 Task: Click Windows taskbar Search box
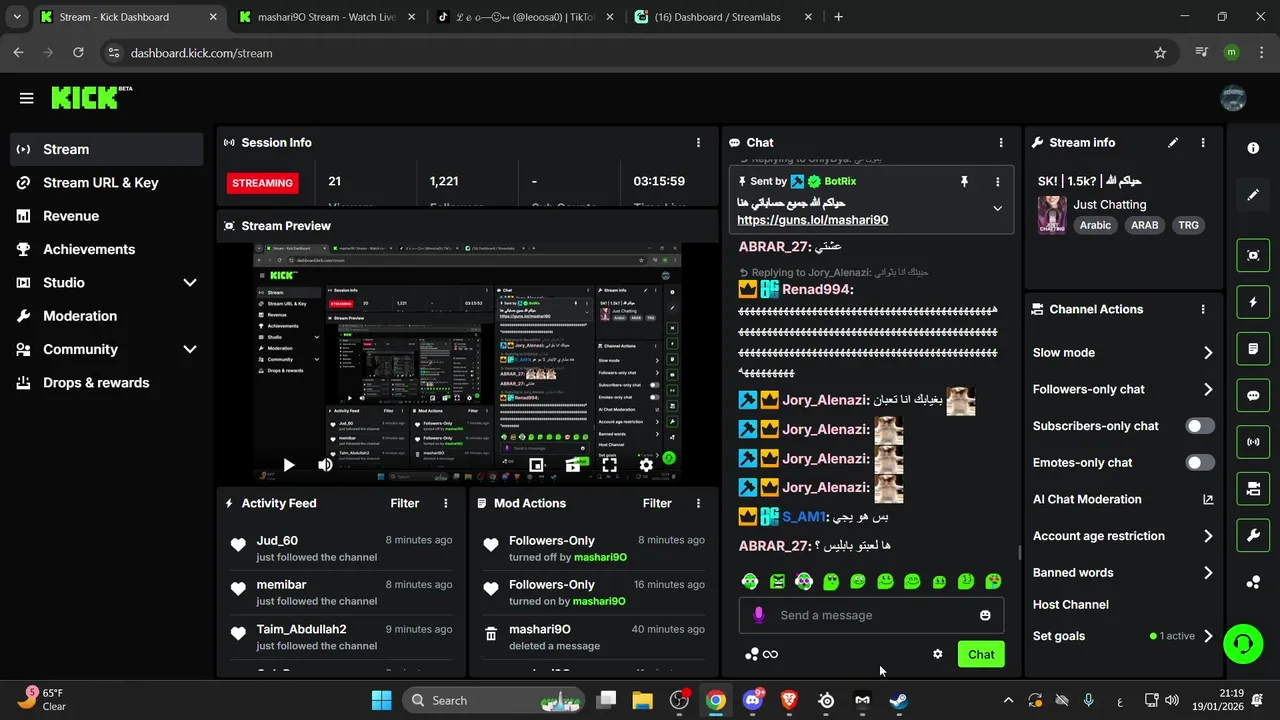pyautogui.click(x=495, y=700)
